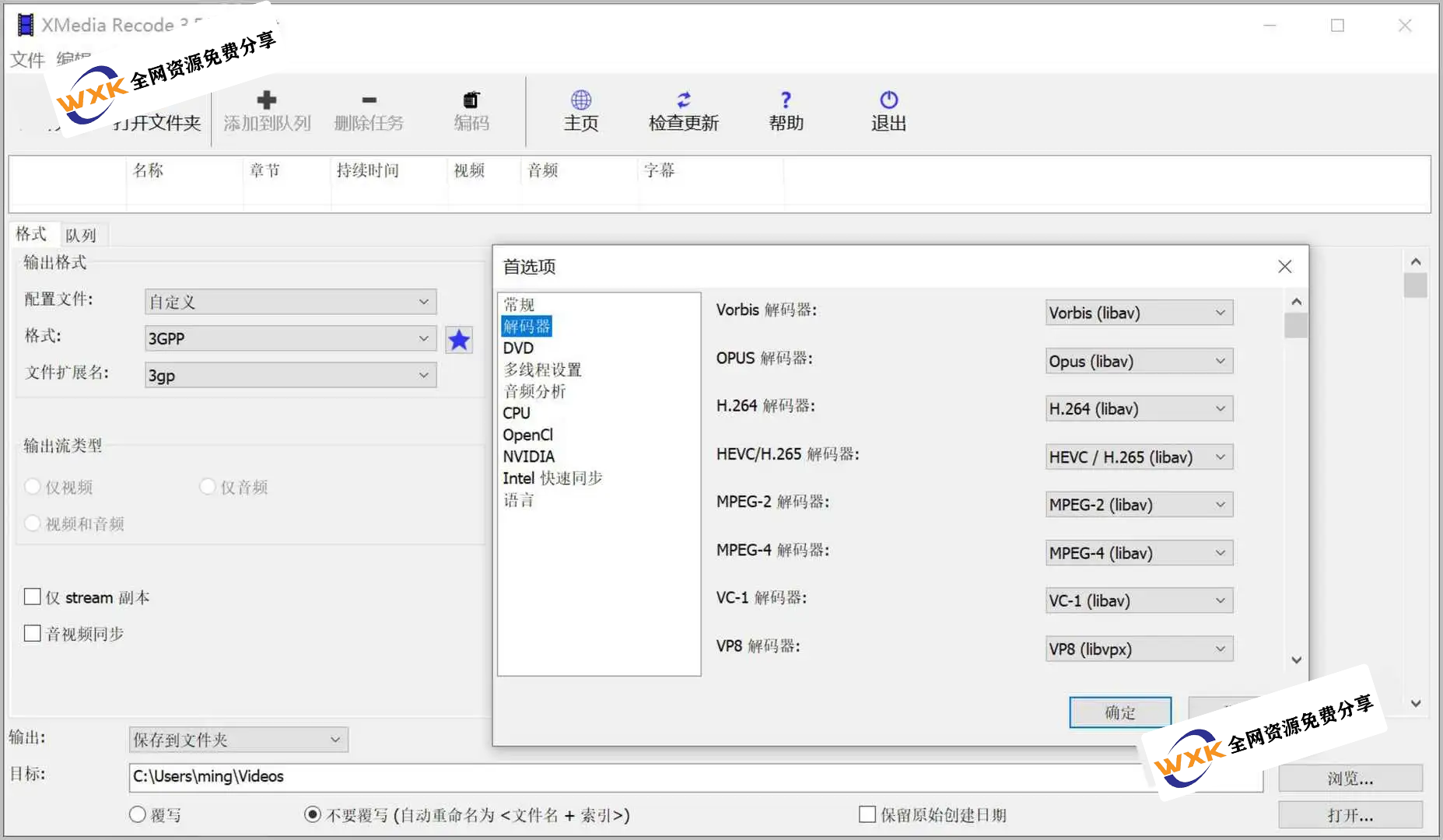The image size is (1443, 840).
Task: Click the Remove Task minus icon
Action: click(x=369, y=100)
